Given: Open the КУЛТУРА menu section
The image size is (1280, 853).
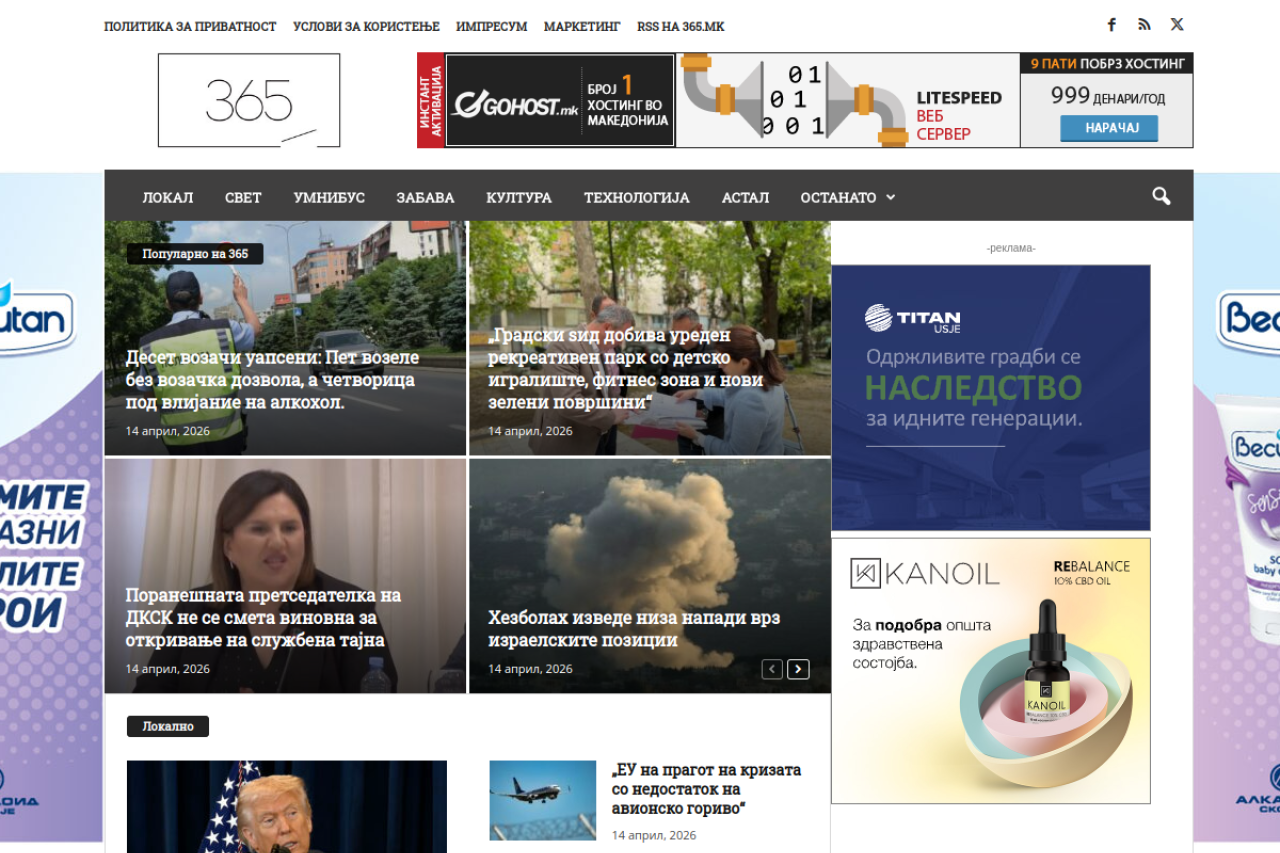Looking at the screenshot, I should 519,197.
